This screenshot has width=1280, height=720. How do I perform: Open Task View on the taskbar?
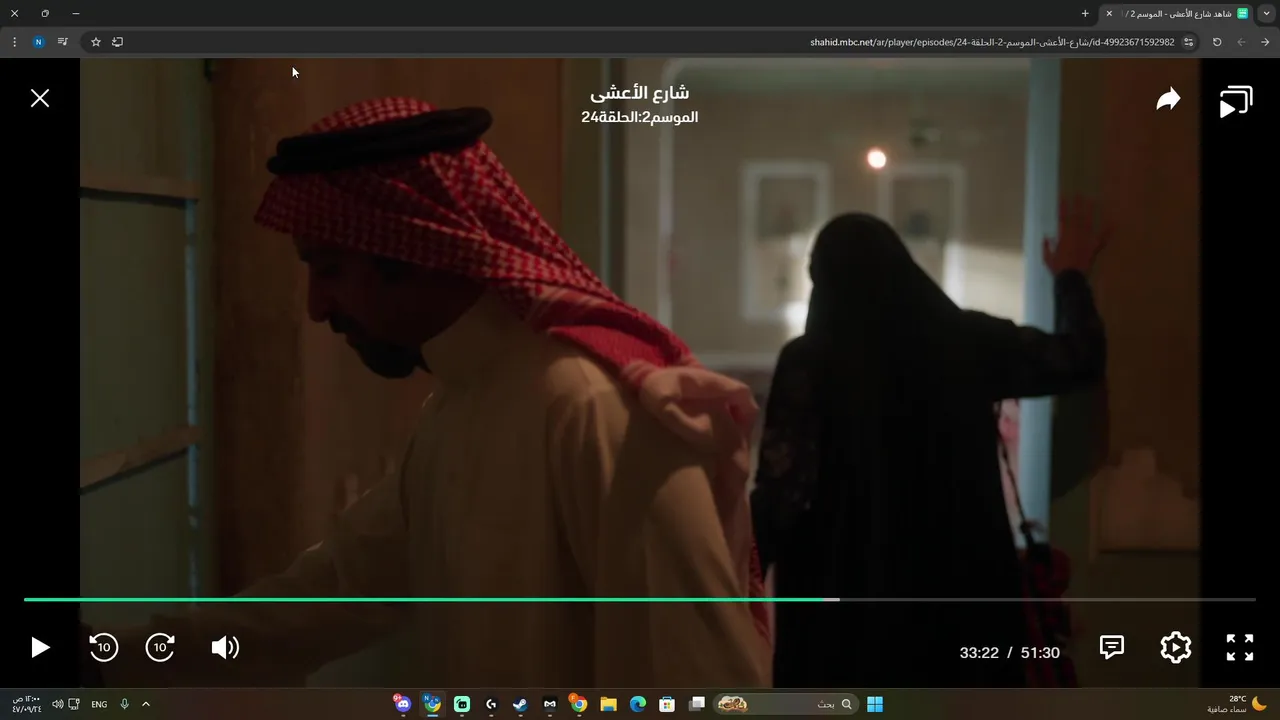697,704
